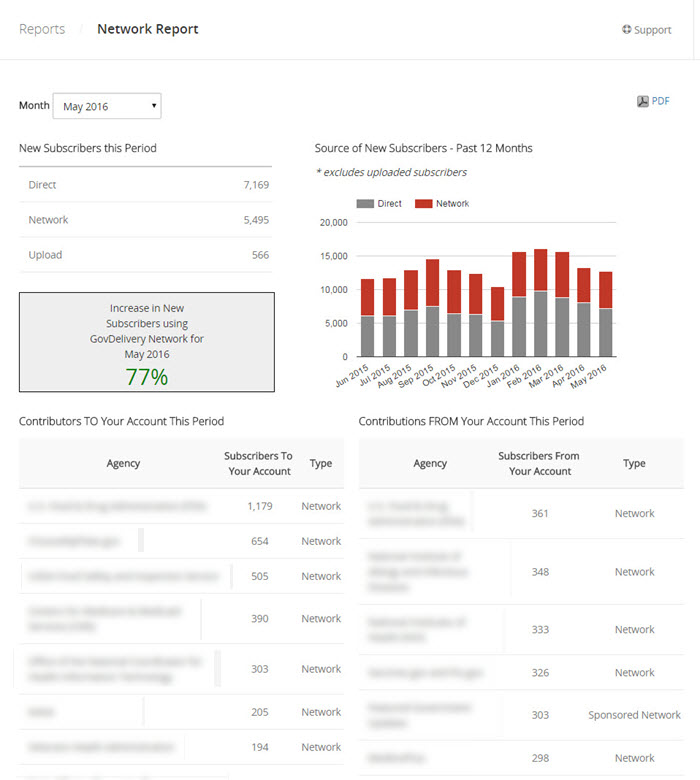Viewport: 700px width, 780px height.
Task: Toggle the red Network legend swatch
Action: [x=423, y=204]
